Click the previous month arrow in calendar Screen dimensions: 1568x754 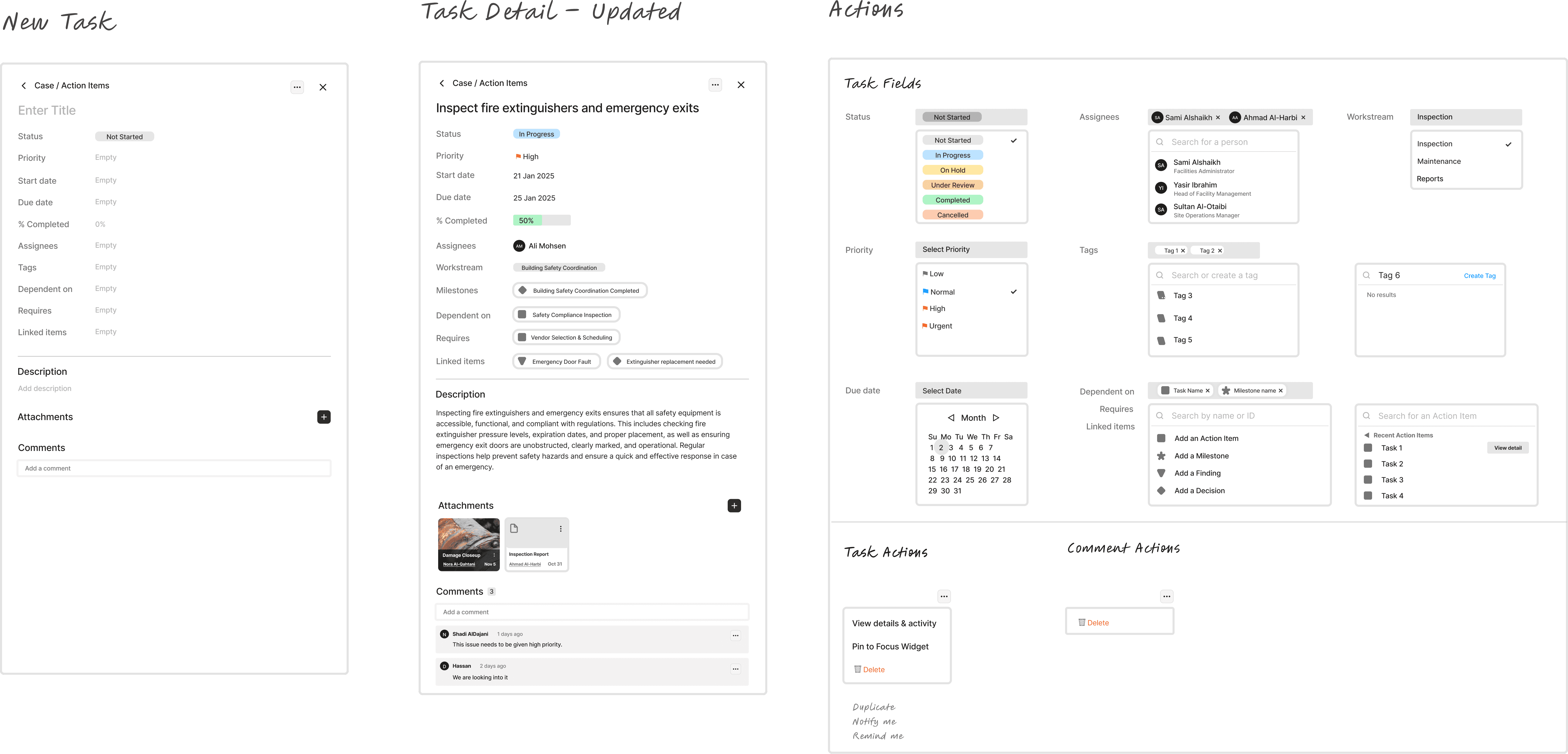pos(951,418)
